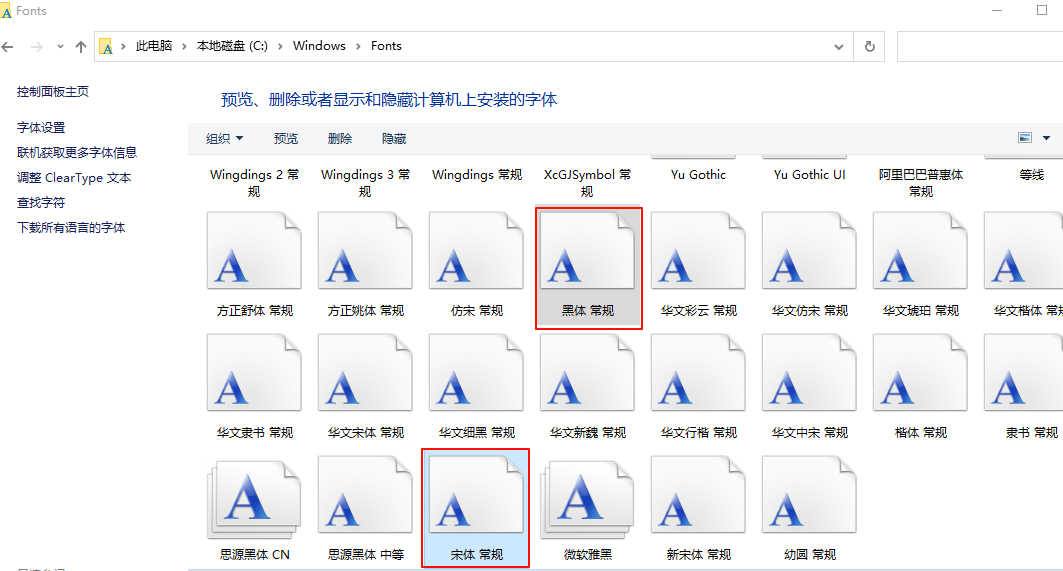
Task: Click 隐藏 in the toolbar
Action: point(394,138)
